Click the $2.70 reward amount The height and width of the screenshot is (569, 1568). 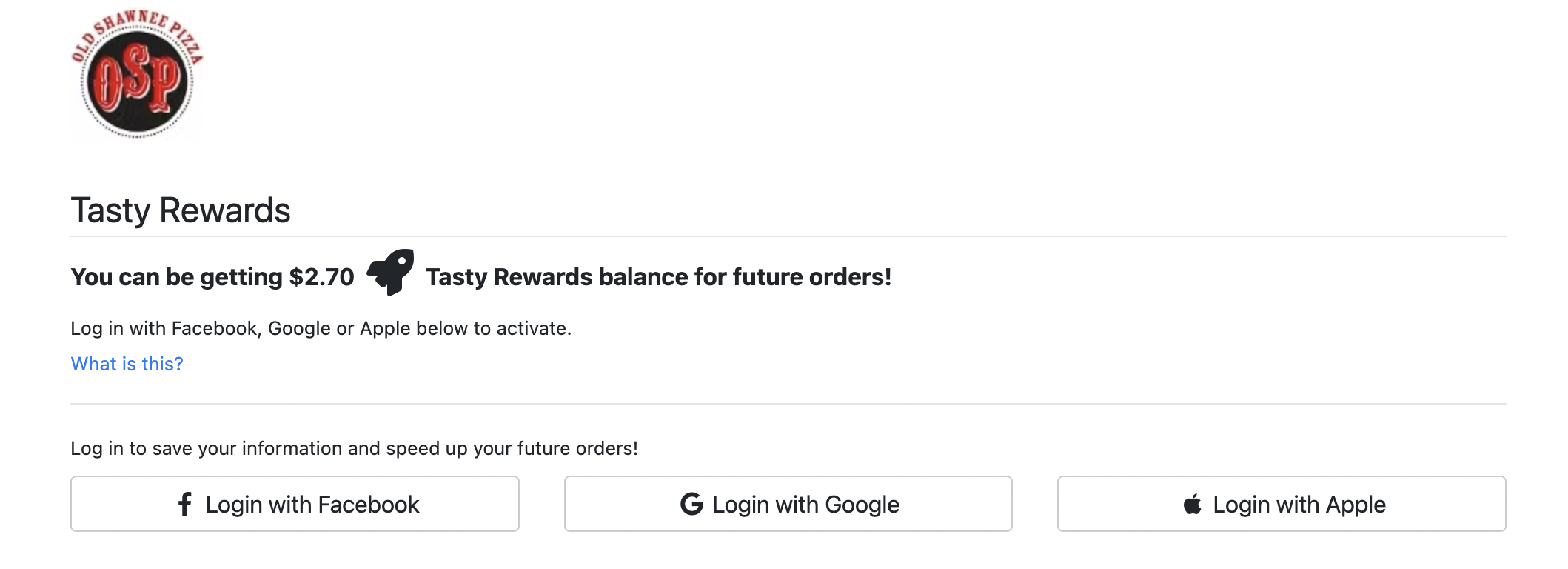322,277
